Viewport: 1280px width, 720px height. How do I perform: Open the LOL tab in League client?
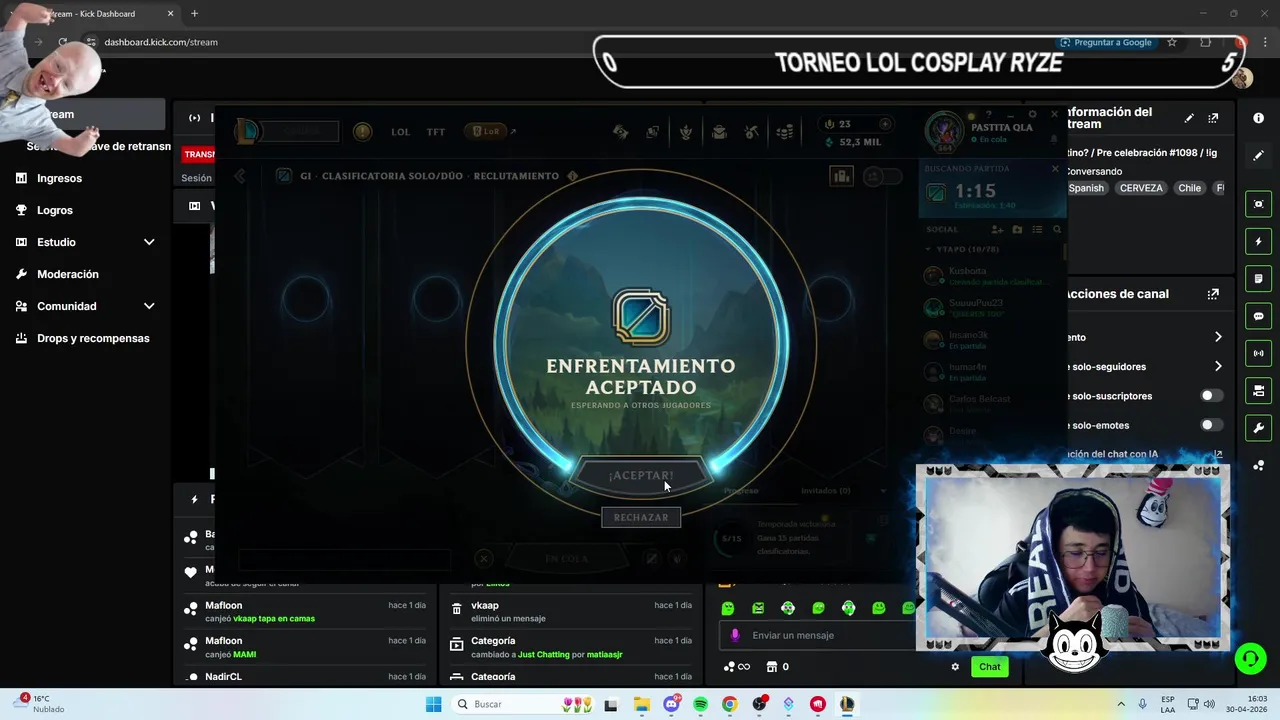click(400, 132)
